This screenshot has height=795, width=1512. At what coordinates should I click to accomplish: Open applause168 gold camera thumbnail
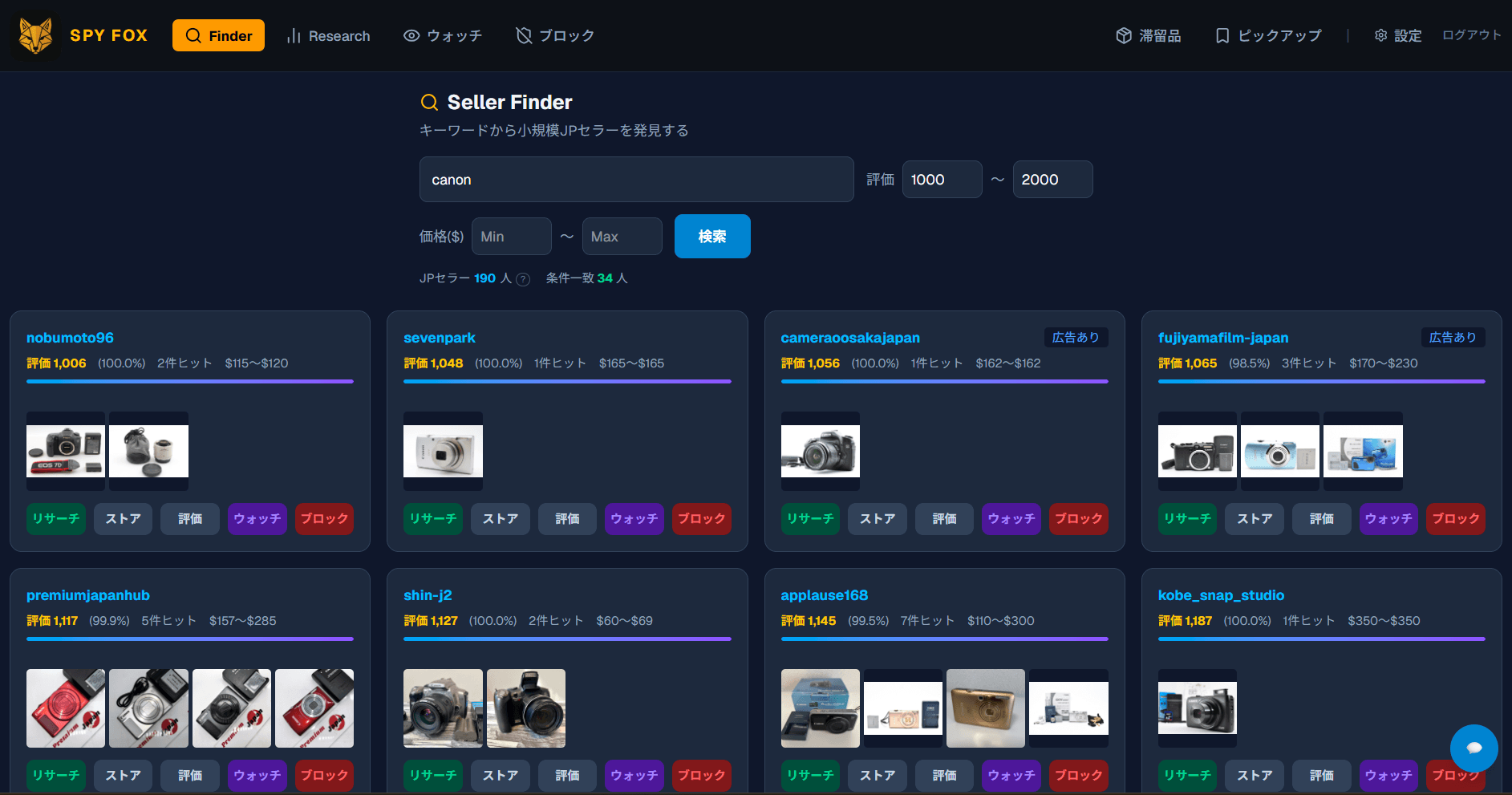(986, 708)
